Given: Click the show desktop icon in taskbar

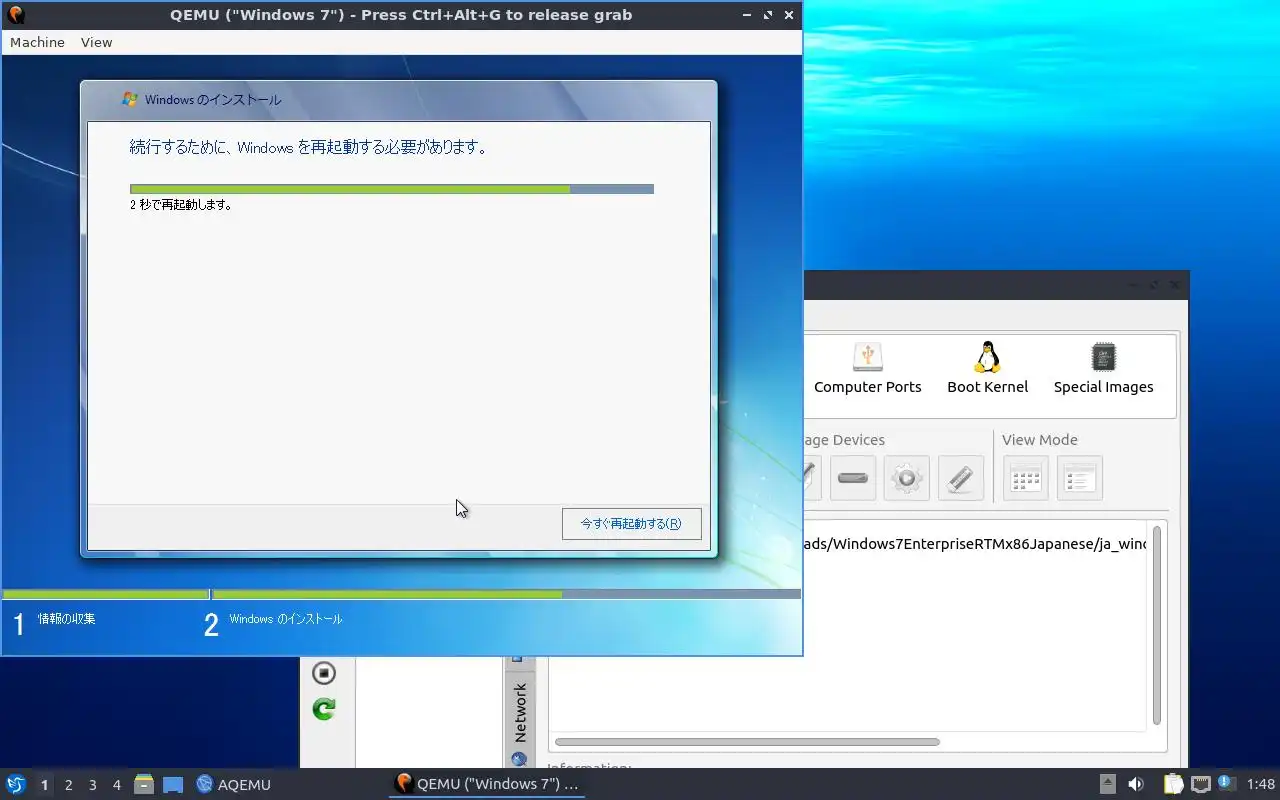Looking at the screenshot, I should [173, 784].
